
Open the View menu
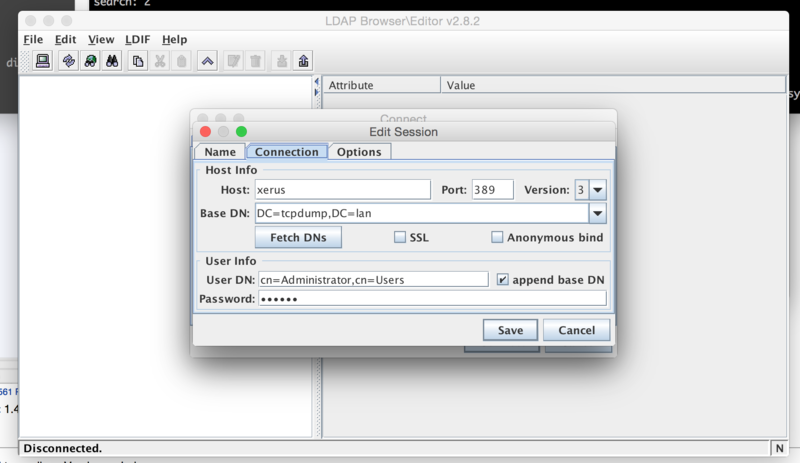click(101, 39)
